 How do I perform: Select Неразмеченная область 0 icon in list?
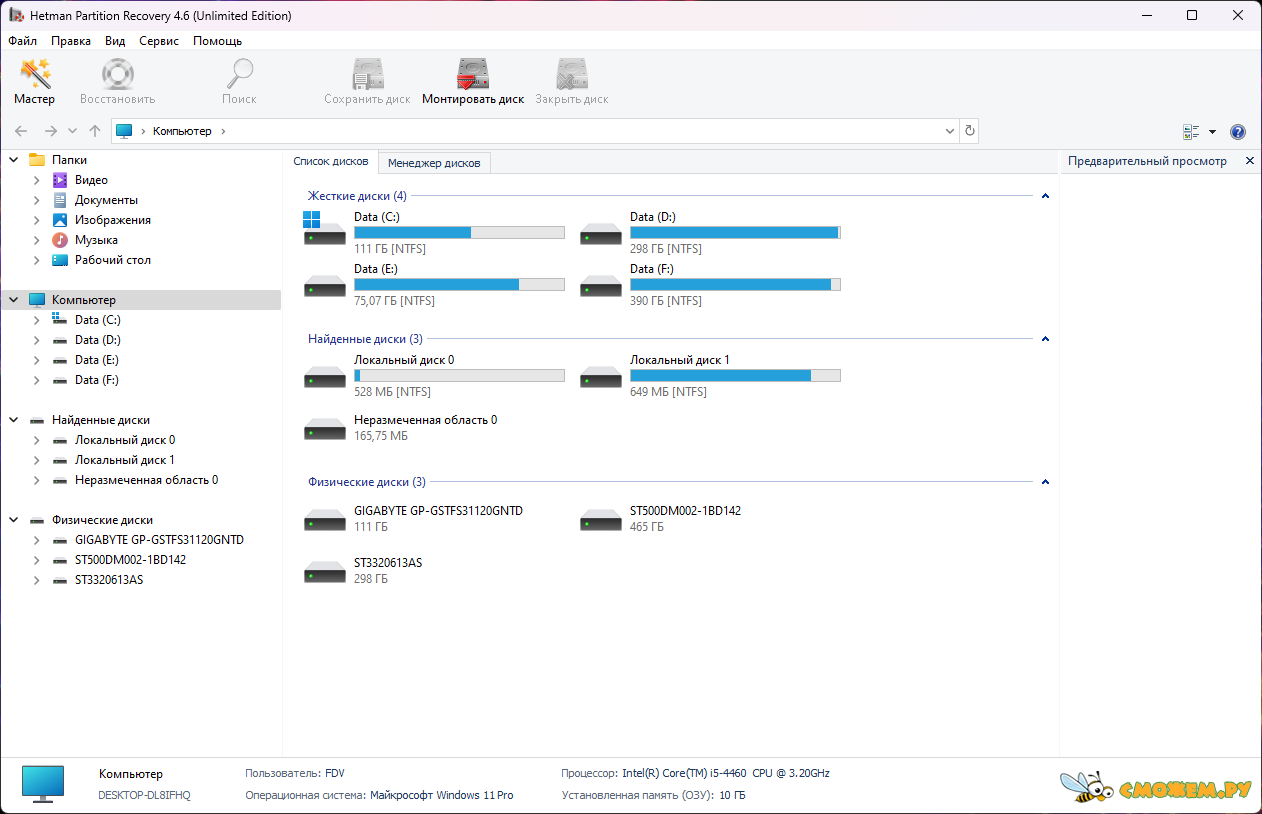[324, 429]
